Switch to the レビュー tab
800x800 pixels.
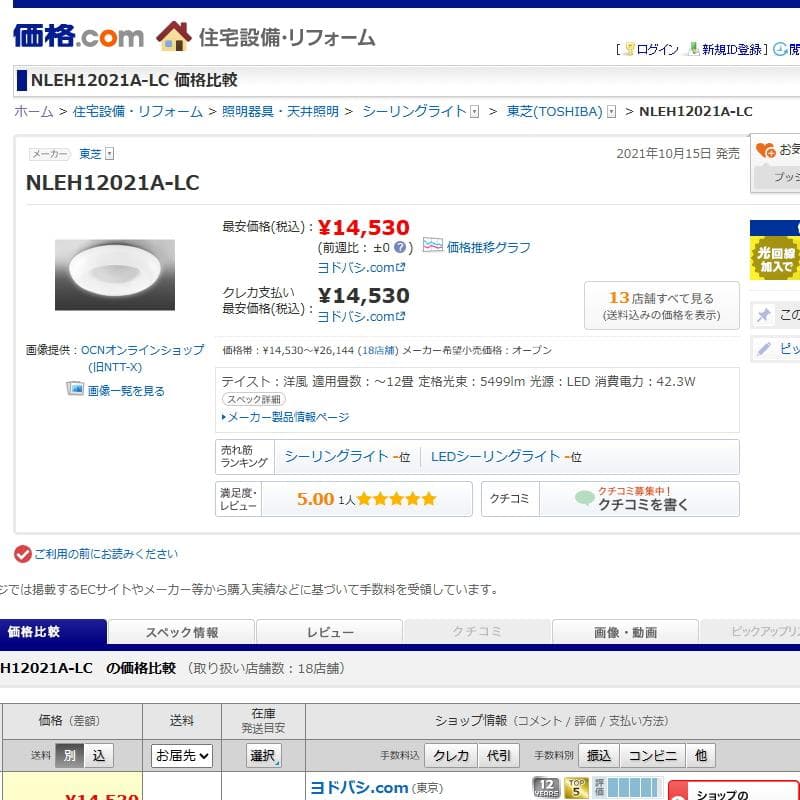coord(329,632)
